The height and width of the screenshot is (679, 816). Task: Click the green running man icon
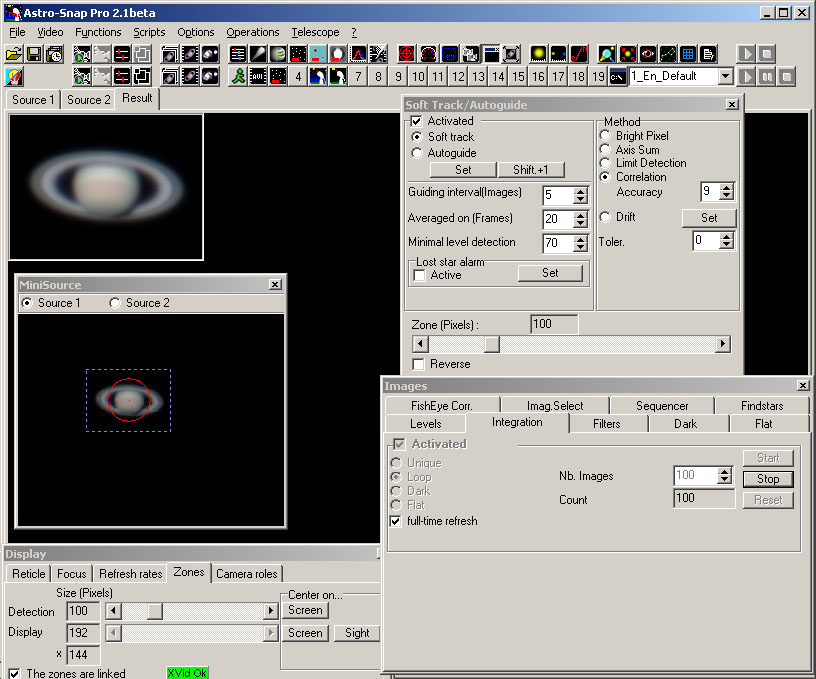238,76
